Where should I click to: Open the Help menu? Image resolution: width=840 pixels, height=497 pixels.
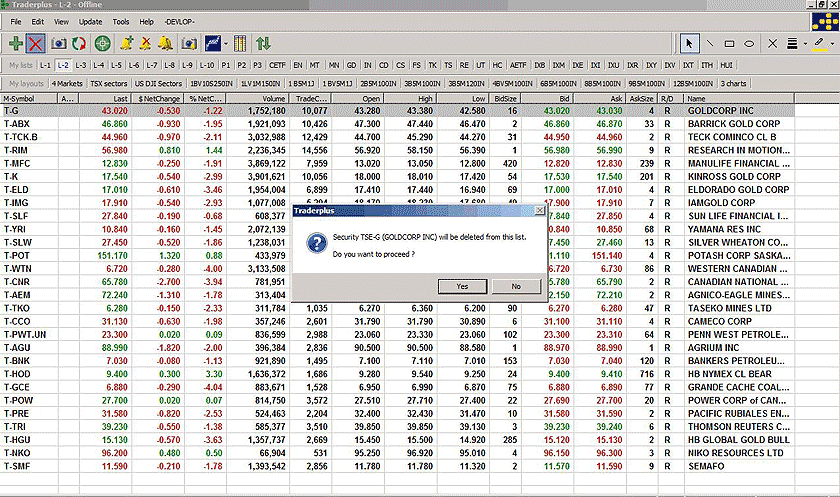146,22
